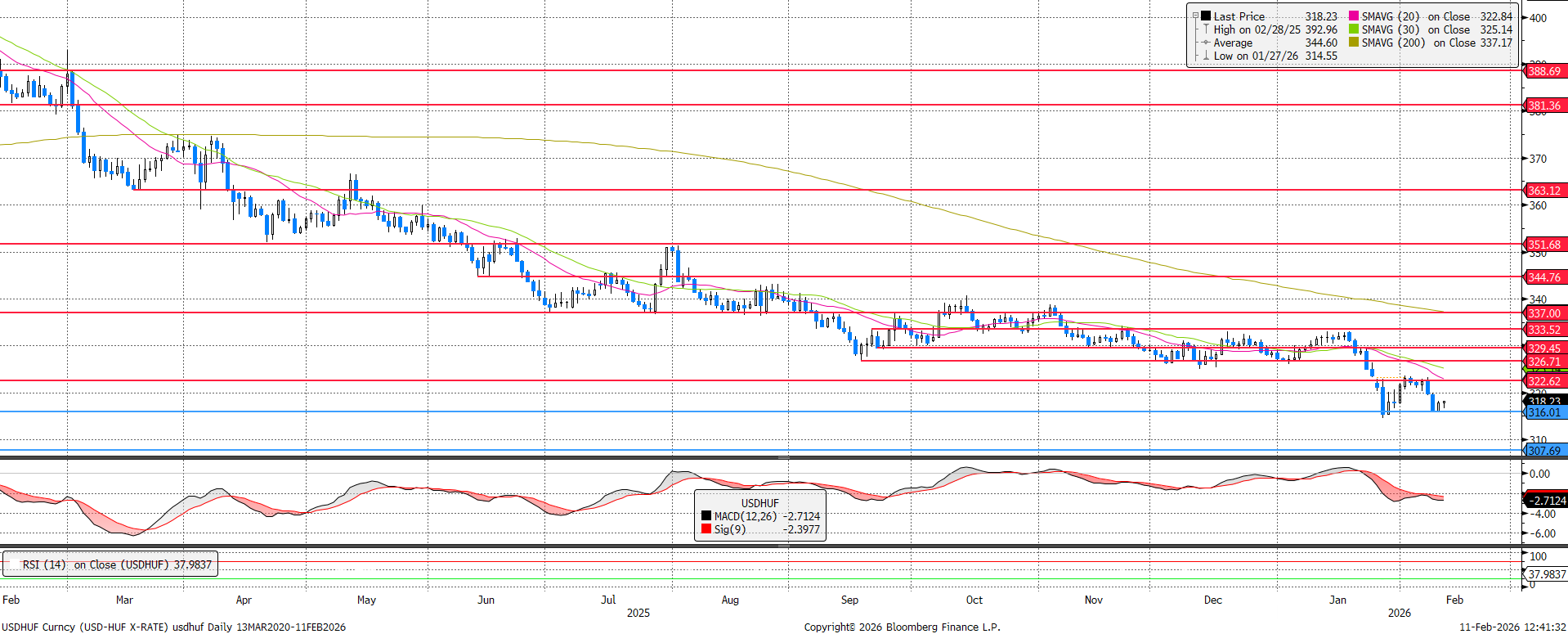The width and height of the screenshot is (1568, 634).
Task: Select the red Sig(9) legend swatch
Action: [706, 529]
